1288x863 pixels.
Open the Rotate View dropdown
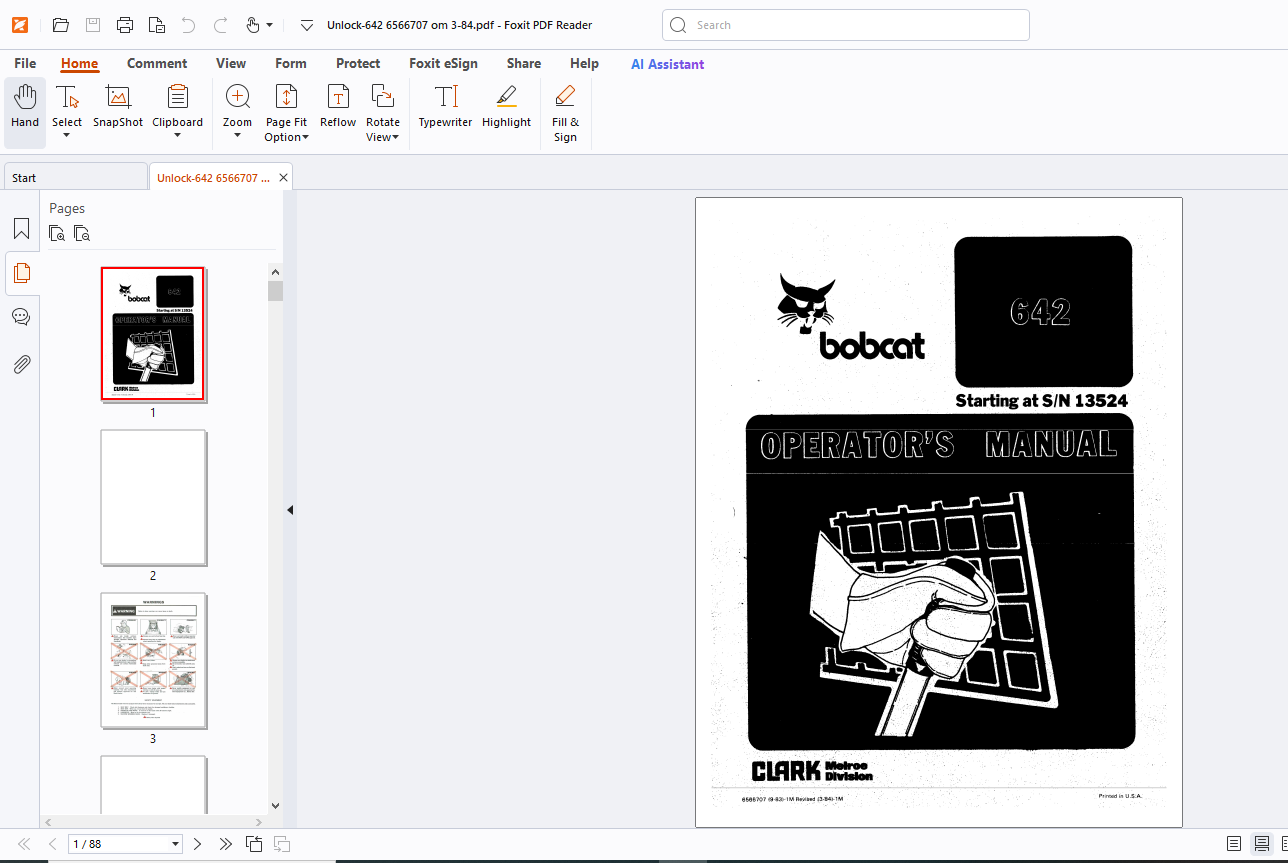coord(382,113)
